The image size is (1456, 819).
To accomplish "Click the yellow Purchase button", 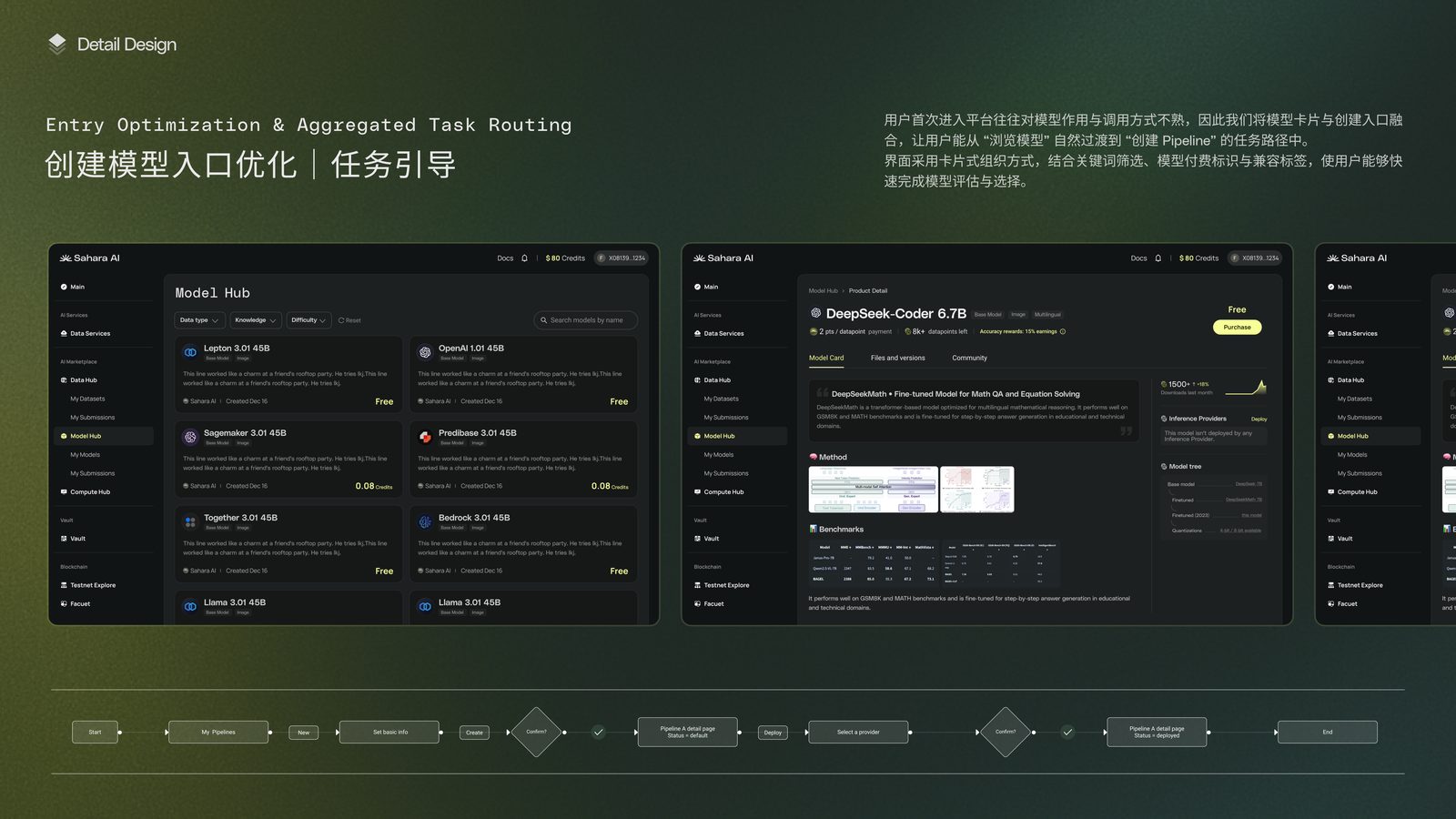I will pyautogui.click(x=1237, y=328).
